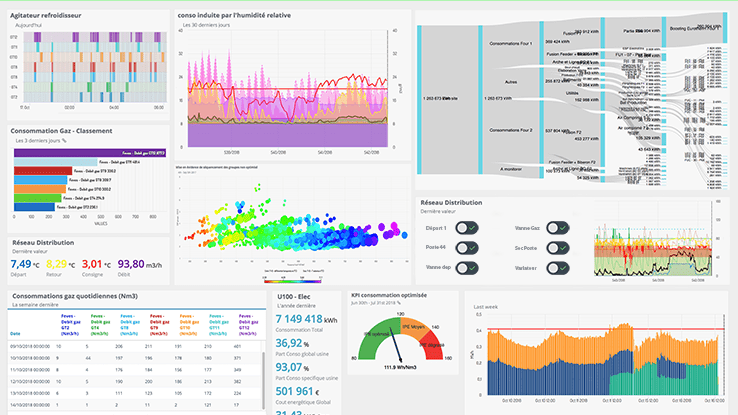738x415 pixels.
Task: Click the KPI gauge needle
Action: tap(395, 346)
